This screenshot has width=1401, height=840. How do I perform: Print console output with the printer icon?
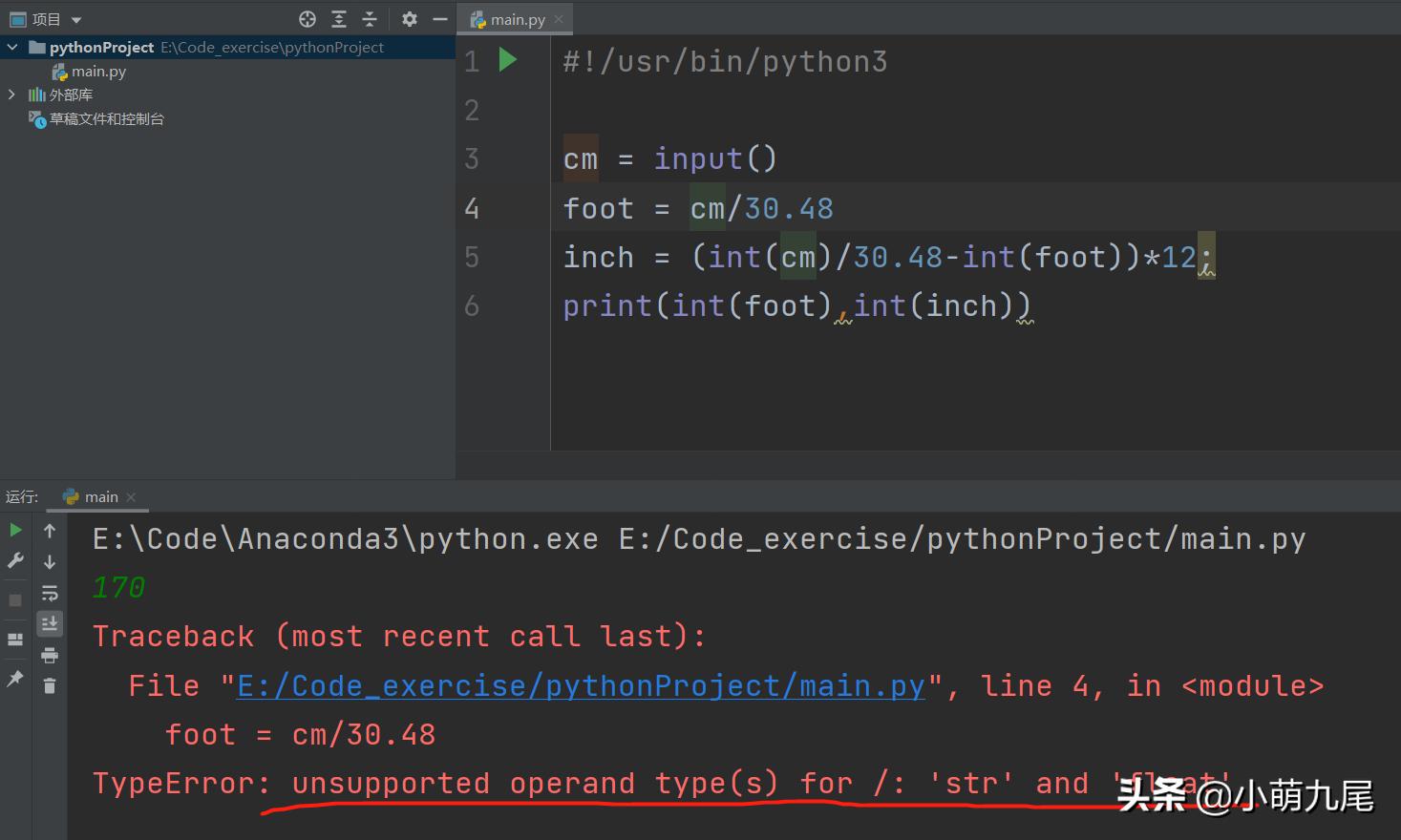[x=50, y=656]
